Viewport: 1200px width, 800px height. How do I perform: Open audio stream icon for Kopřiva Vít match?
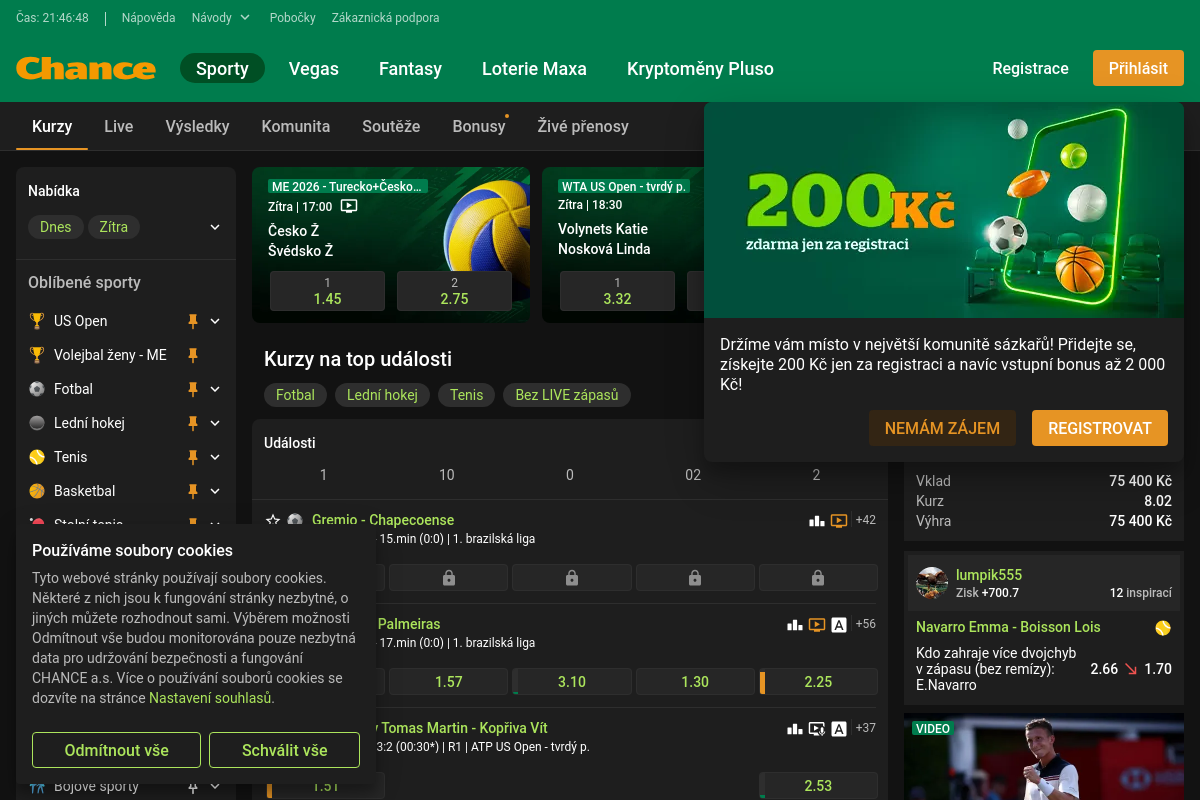(817, 728)
